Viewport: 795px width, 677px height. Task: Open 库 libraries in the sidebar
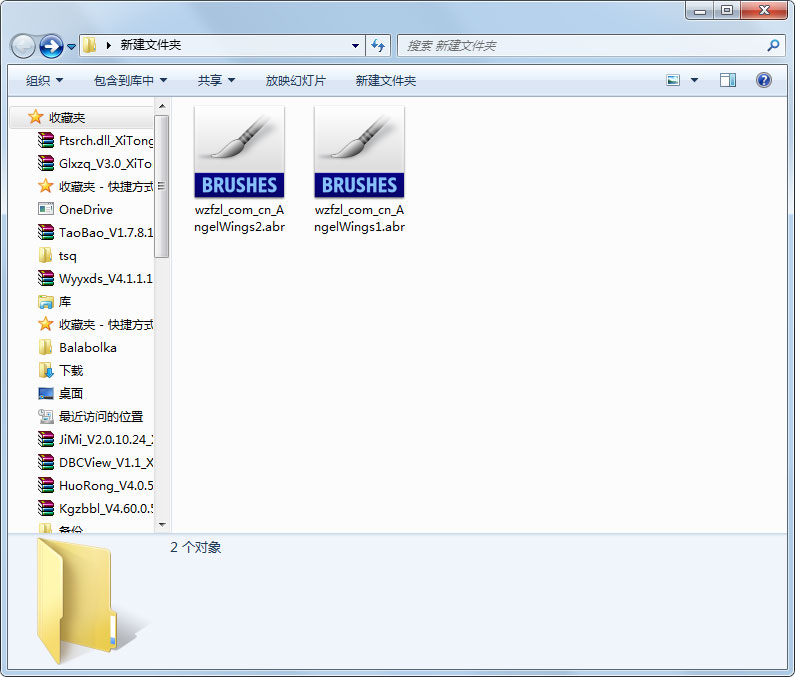coord(55,302)
